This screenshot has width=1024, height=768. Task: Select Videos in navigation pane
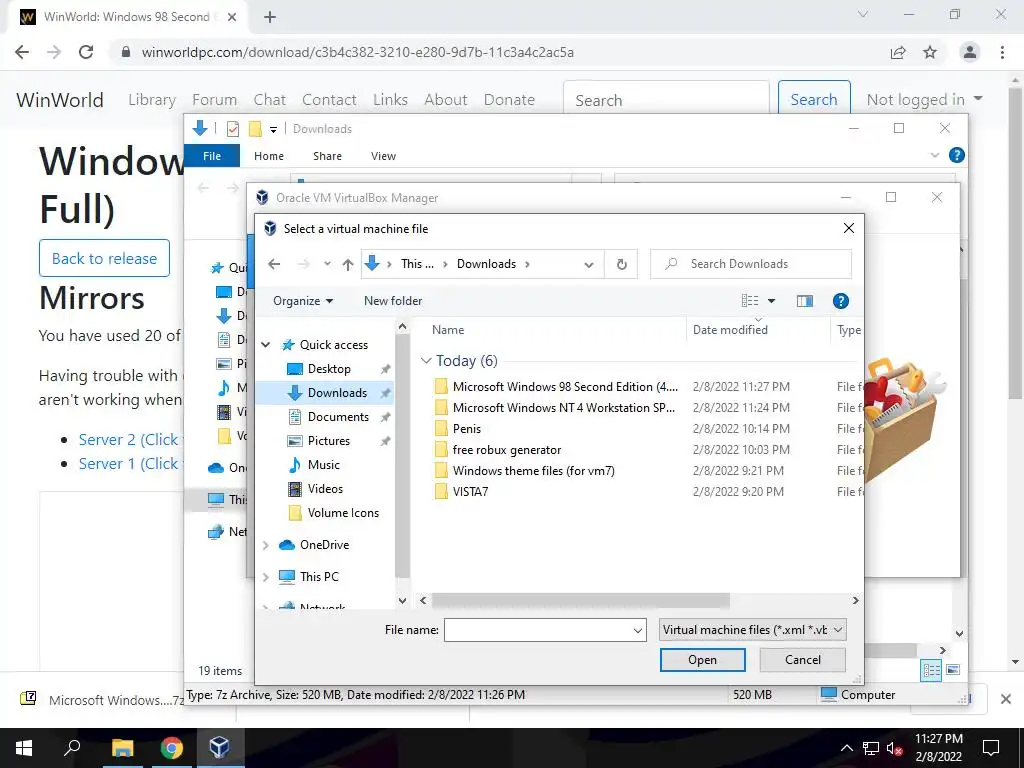[325, 488]
